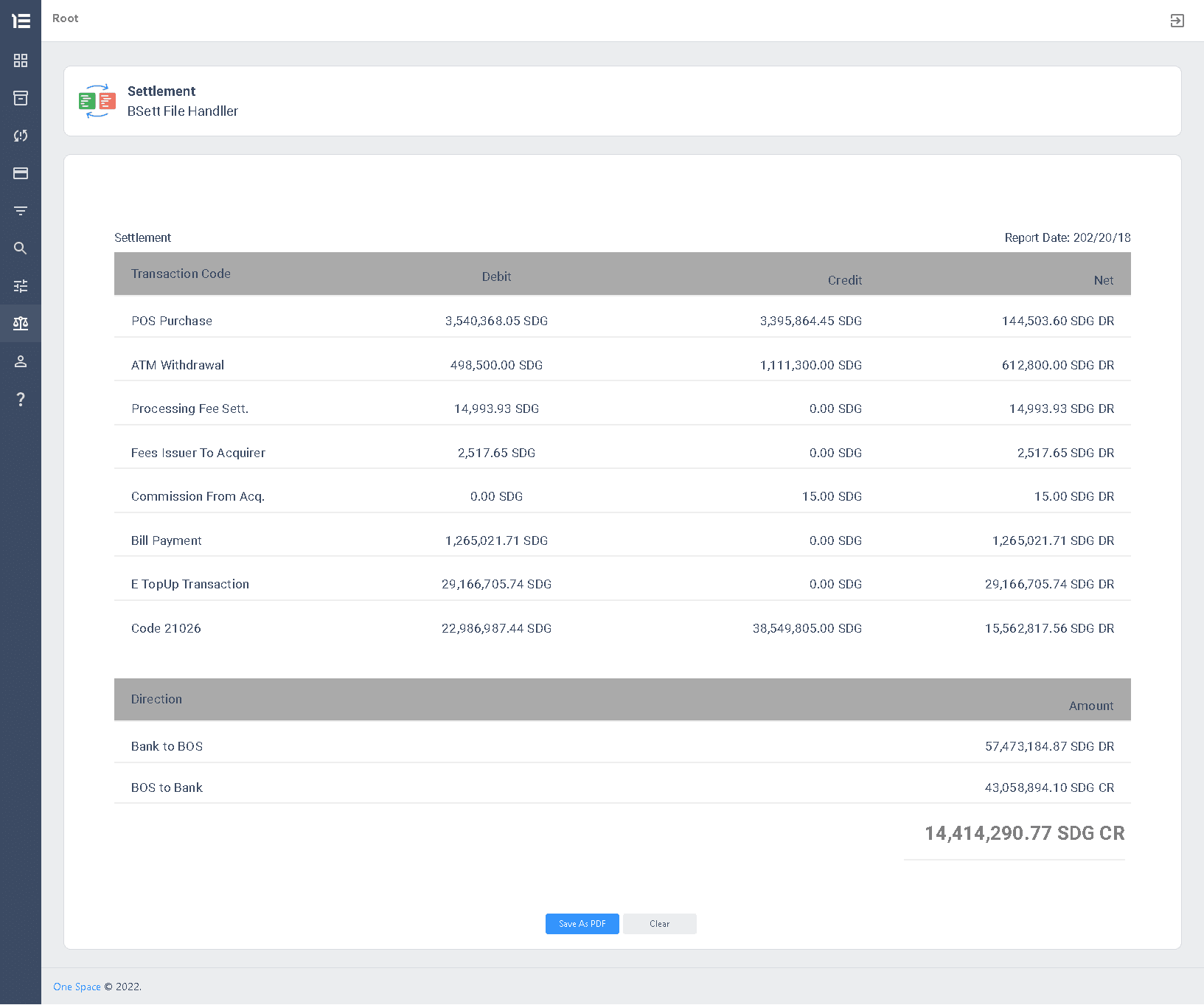The image size is (1204, 1005).
Task: Open the card payments section from sidebar
Action: (21, 173)
